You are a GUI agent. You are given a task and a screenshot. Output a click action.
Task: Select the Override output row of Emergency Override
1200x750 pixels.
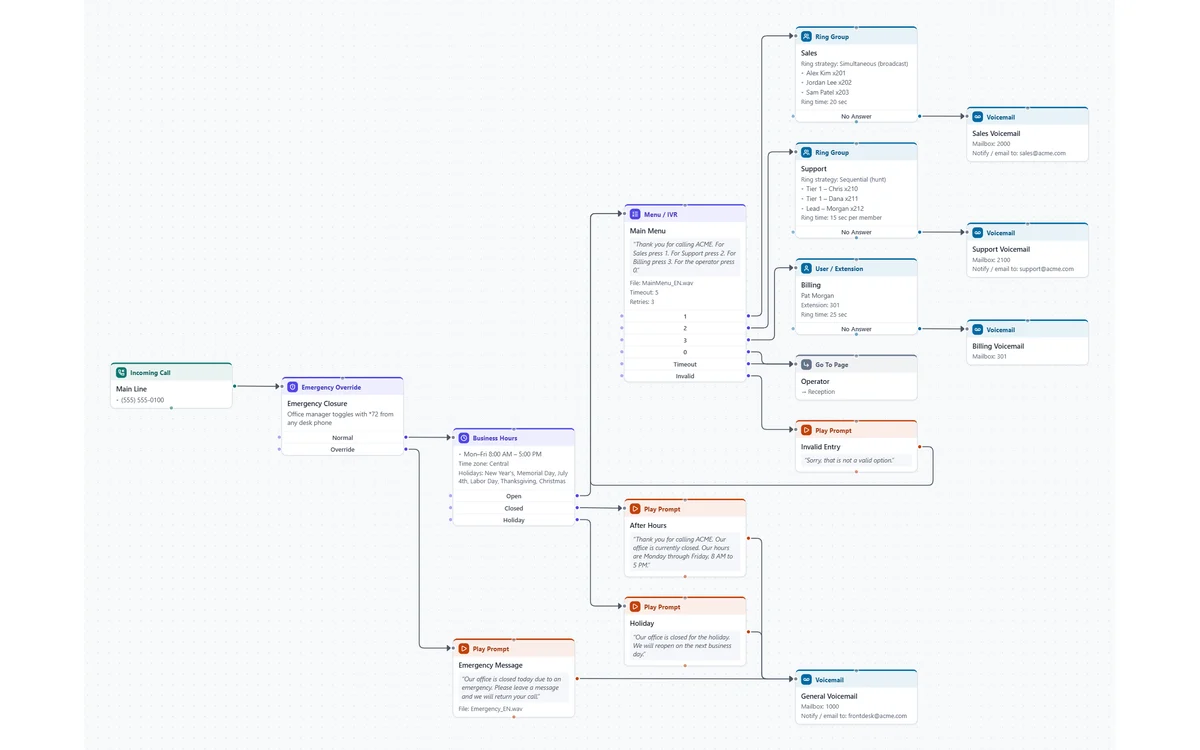[343, 450]
